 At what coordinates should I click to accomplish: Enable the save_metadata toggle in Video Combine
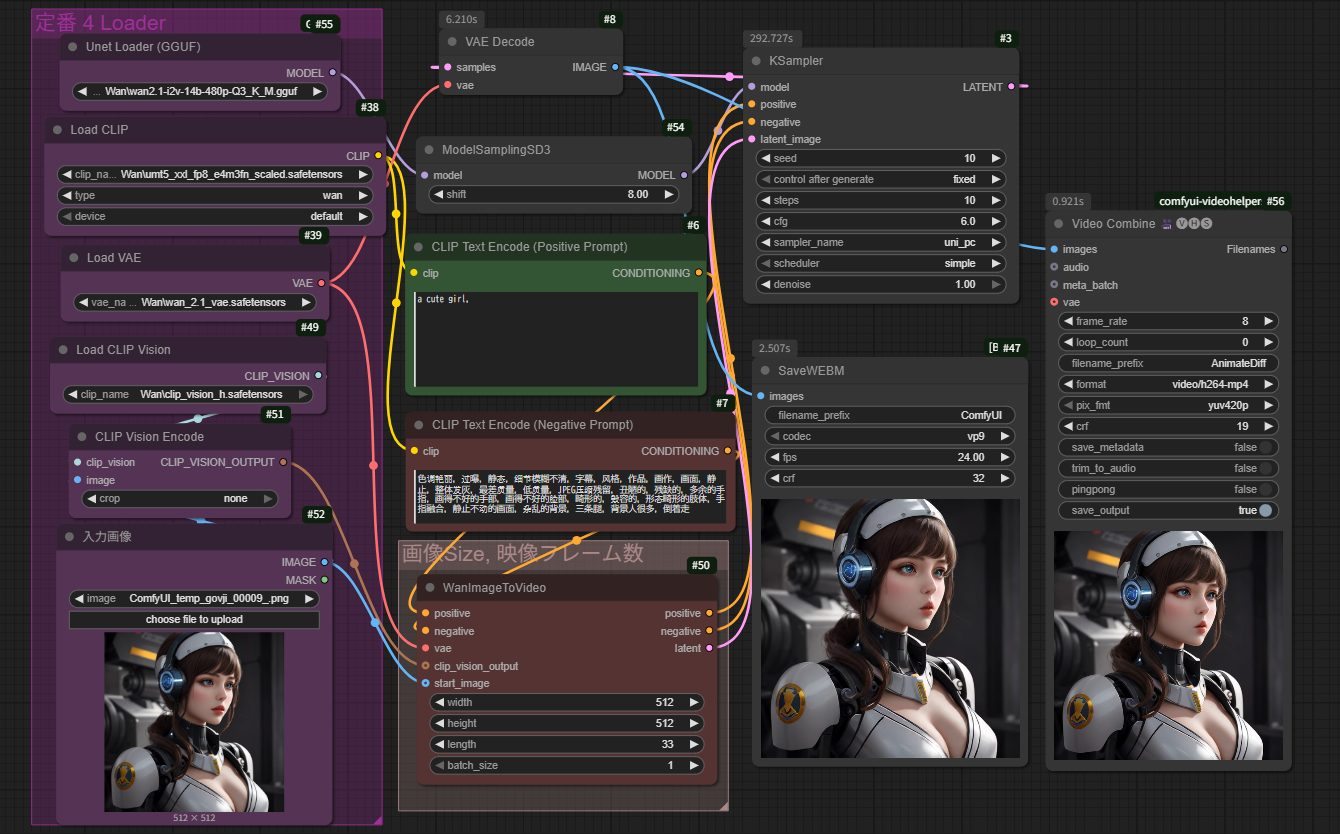1266,448
